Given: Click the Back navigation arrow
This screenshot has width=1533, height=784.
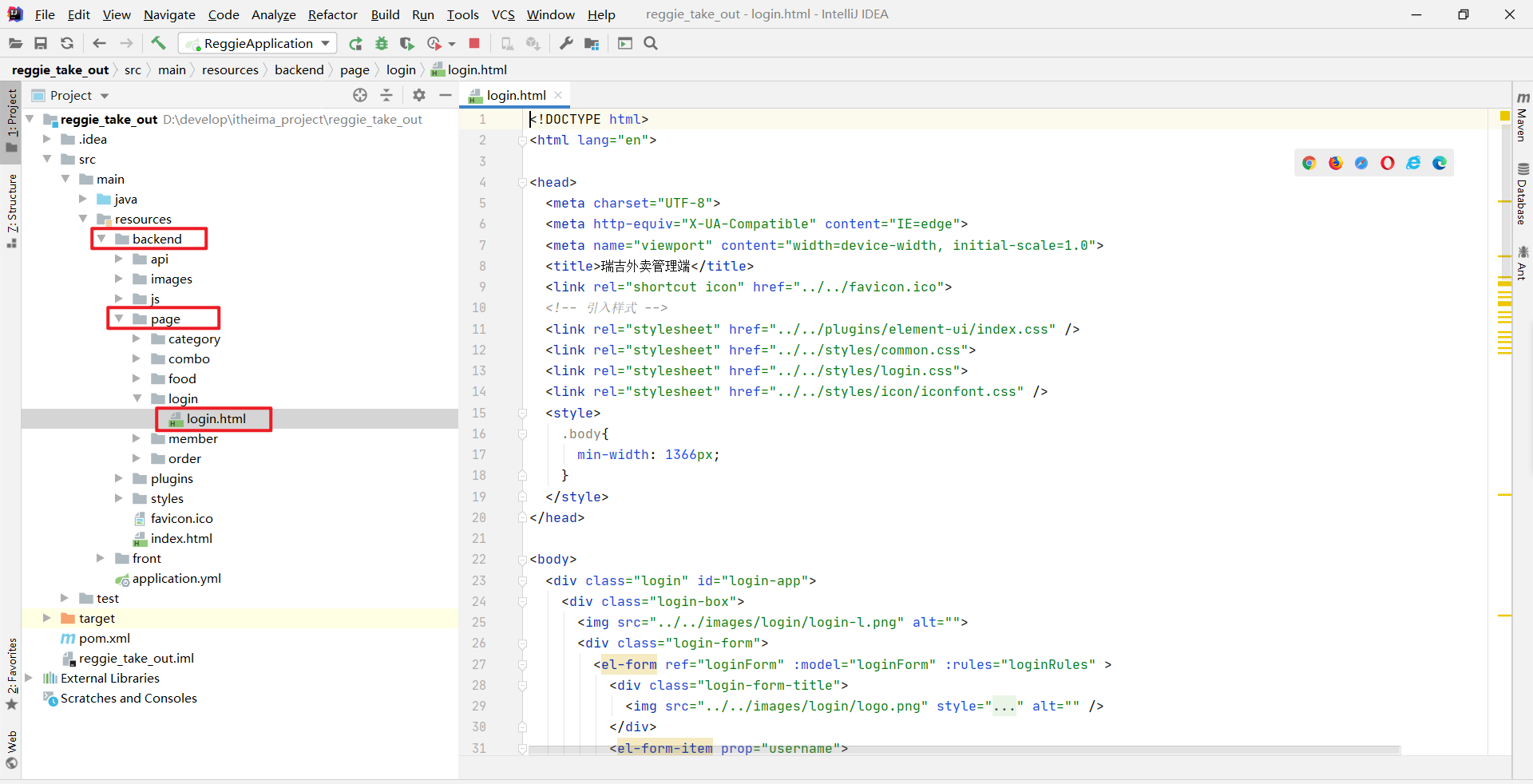Looking at the screenshot, I should 99,43.
